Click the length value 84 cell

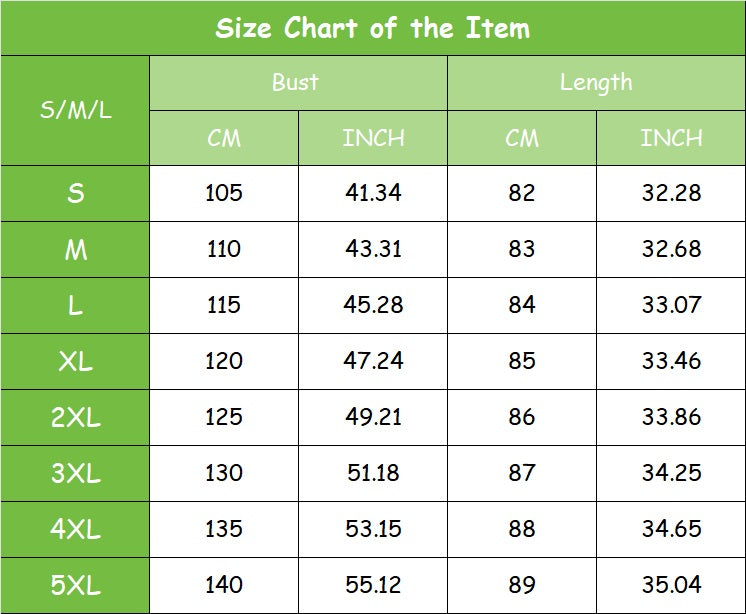[521, 305]
